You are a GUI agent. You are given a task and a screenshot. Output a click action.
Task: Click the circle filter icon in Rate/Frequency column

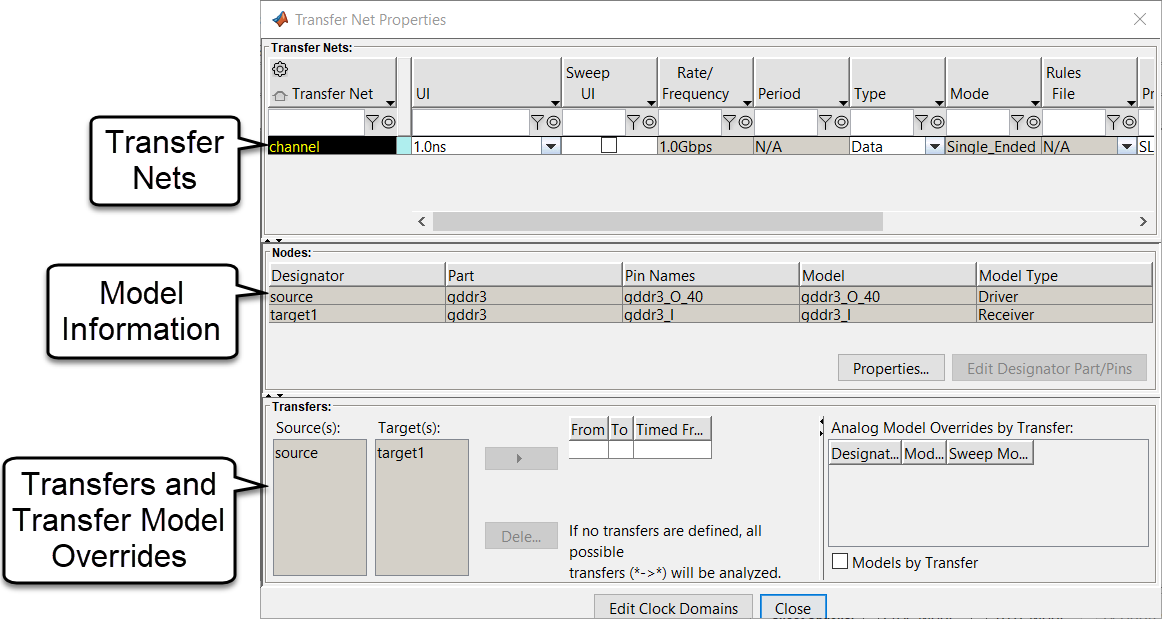point(745,122)
